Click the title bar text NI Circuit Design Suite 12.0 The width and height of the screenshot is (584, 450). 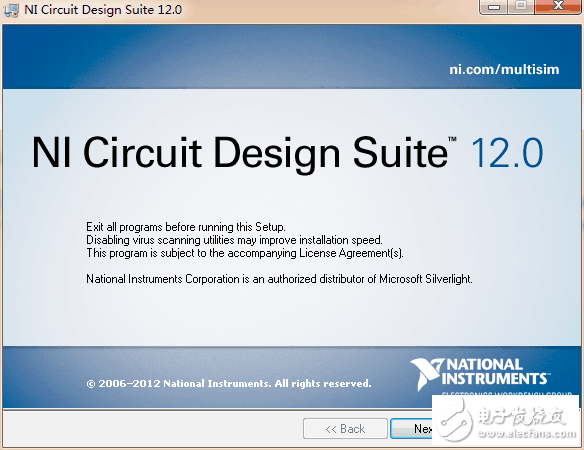(103, 10)
